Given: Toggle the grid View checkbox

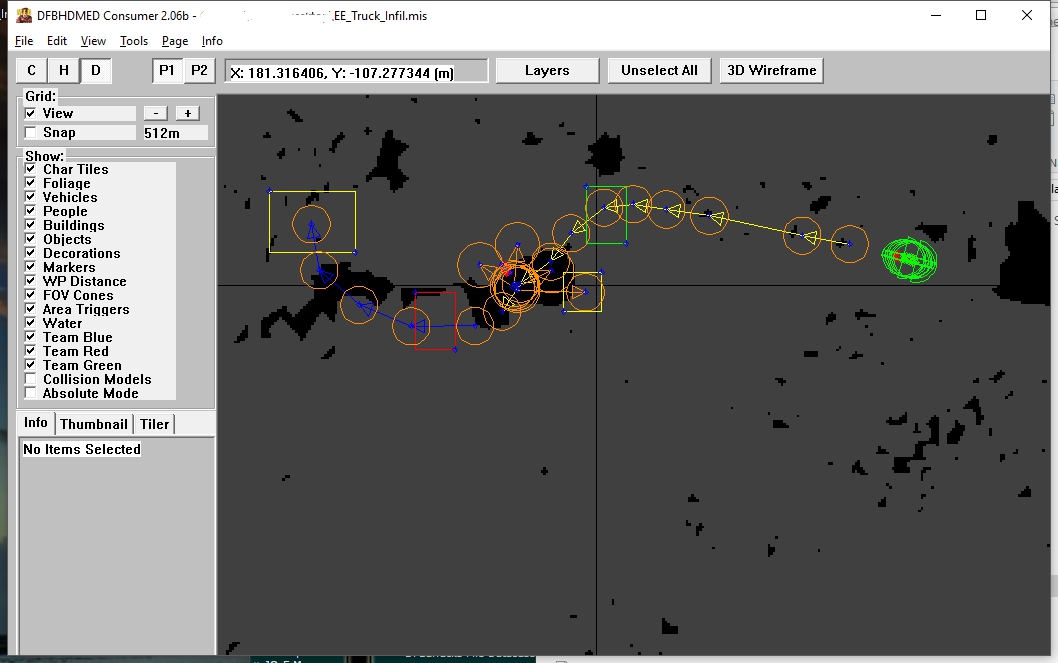Looking at the screenshot, I should tap(30, 113).
